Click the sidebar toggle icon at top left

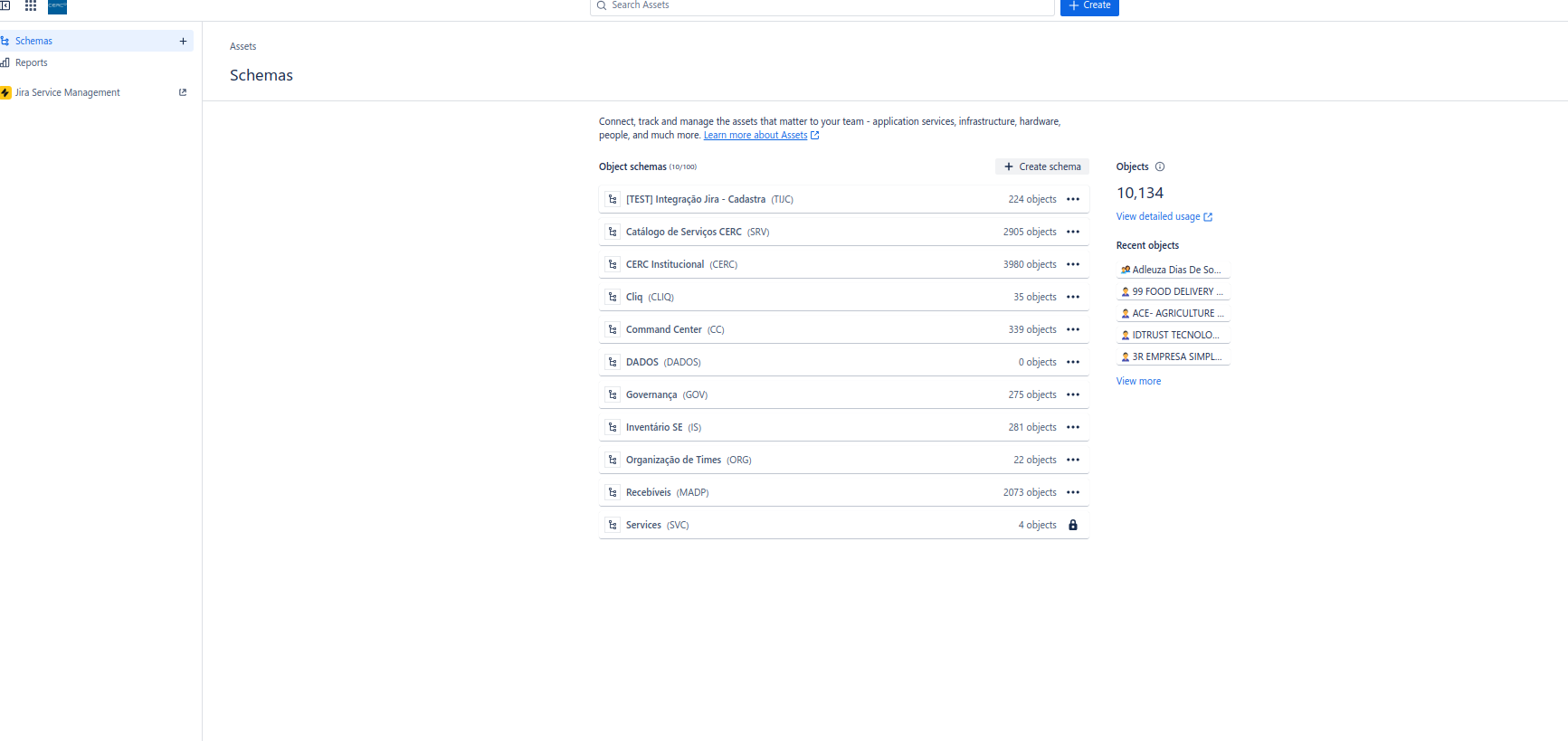pyautogui.click(x=5, y=5)
